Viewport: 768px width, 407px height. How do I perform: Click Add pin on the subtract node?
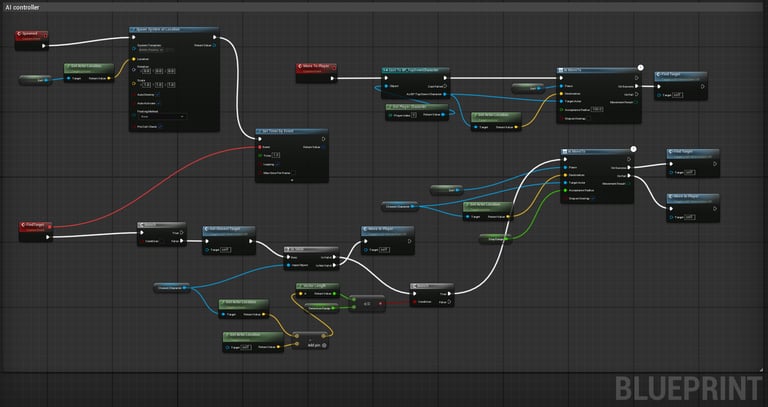click(317, 345)
